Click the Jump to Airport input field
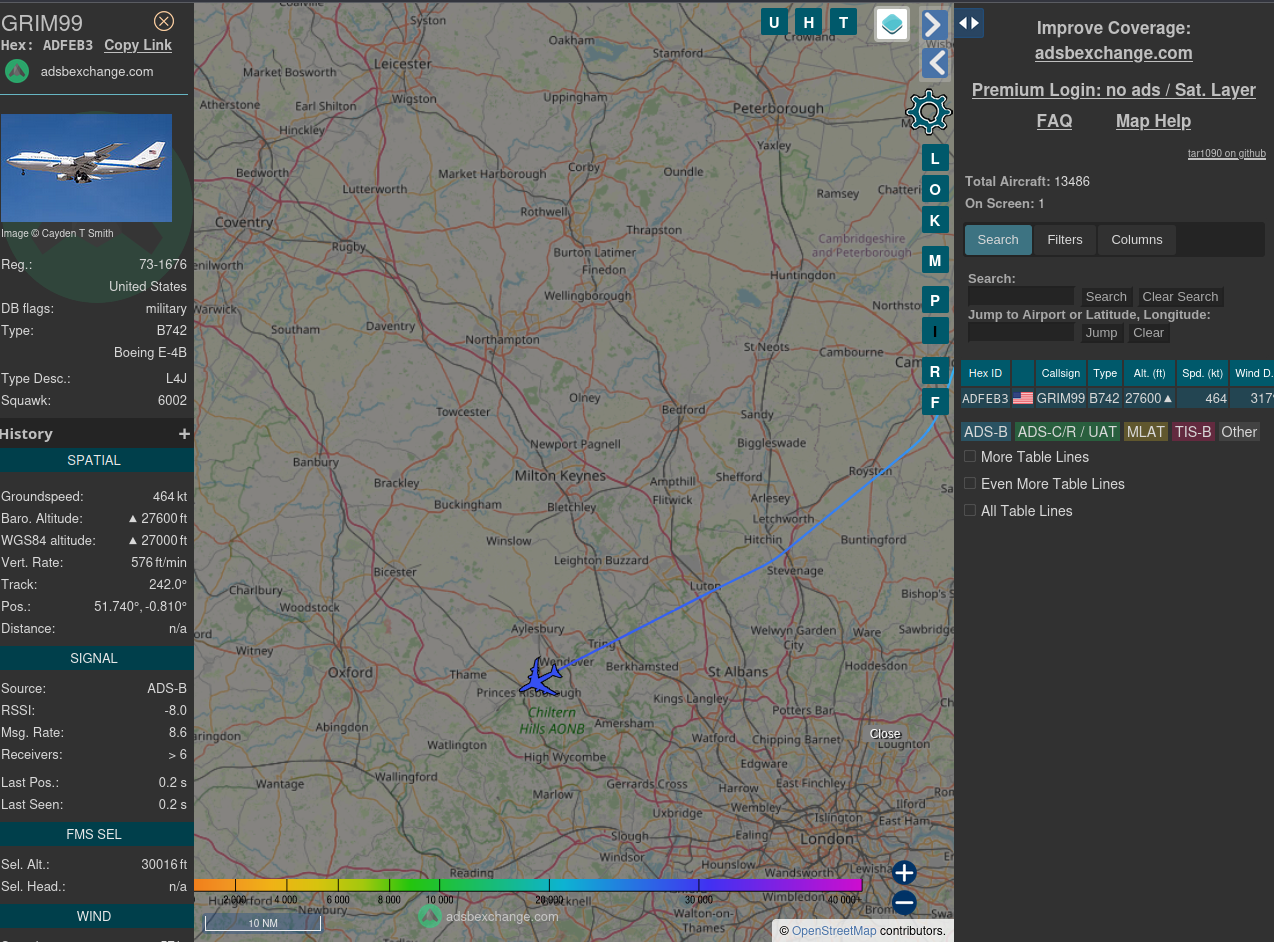The width and height of the screenshot is (1274, 942). 1021,332
